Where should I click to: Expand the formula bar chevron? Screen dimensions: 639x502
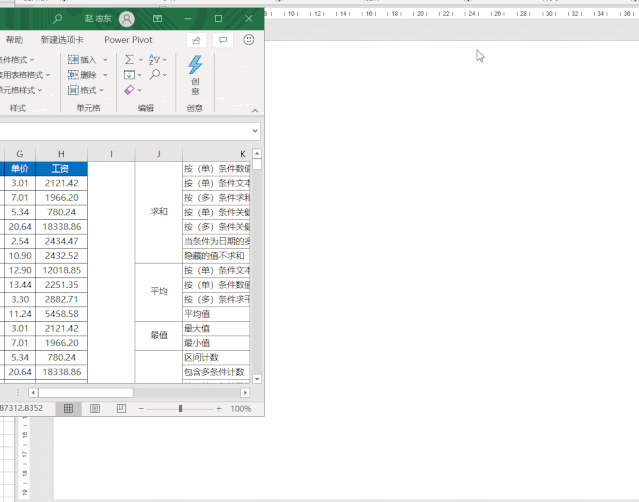click(256, 130)
